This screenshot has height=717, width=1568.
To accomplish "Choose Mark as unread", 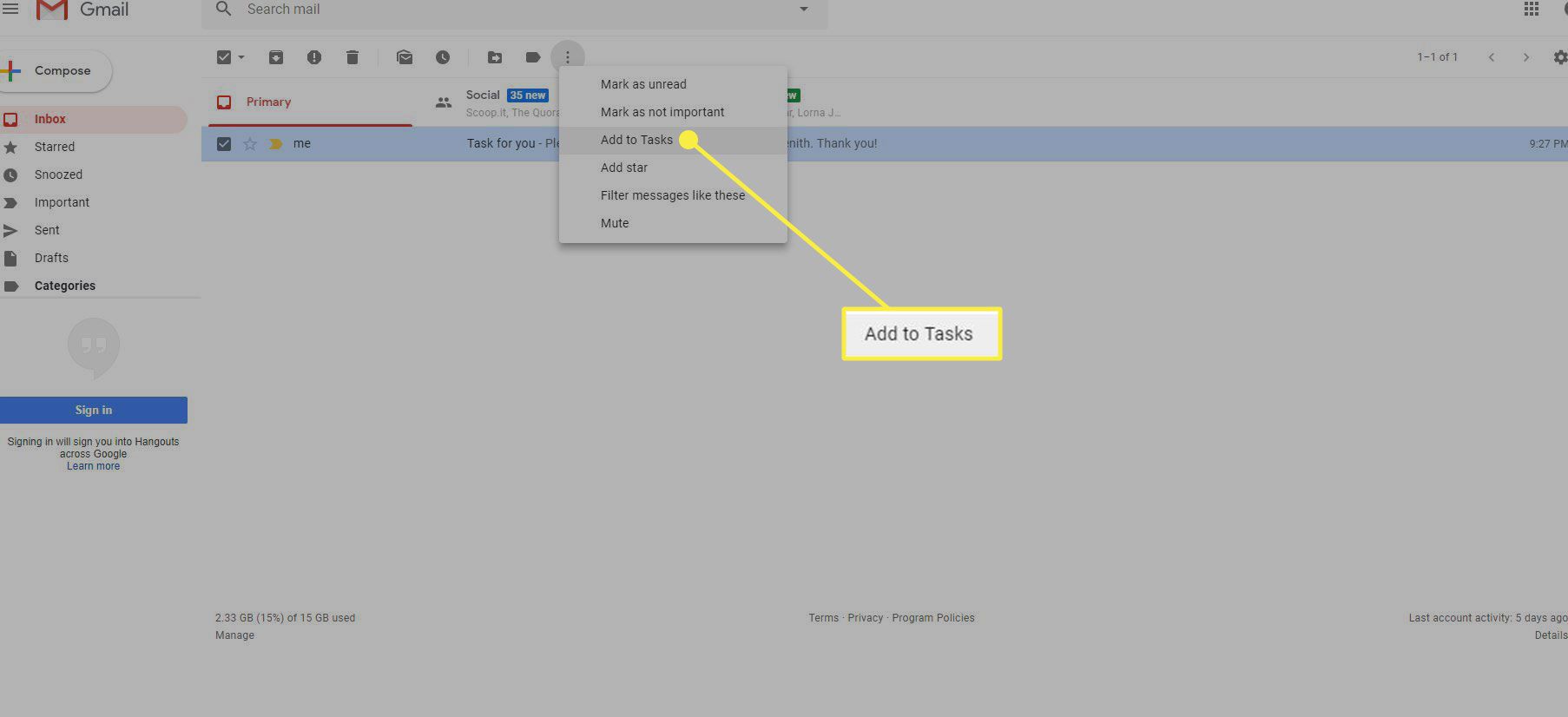I will tap(643, 84).
